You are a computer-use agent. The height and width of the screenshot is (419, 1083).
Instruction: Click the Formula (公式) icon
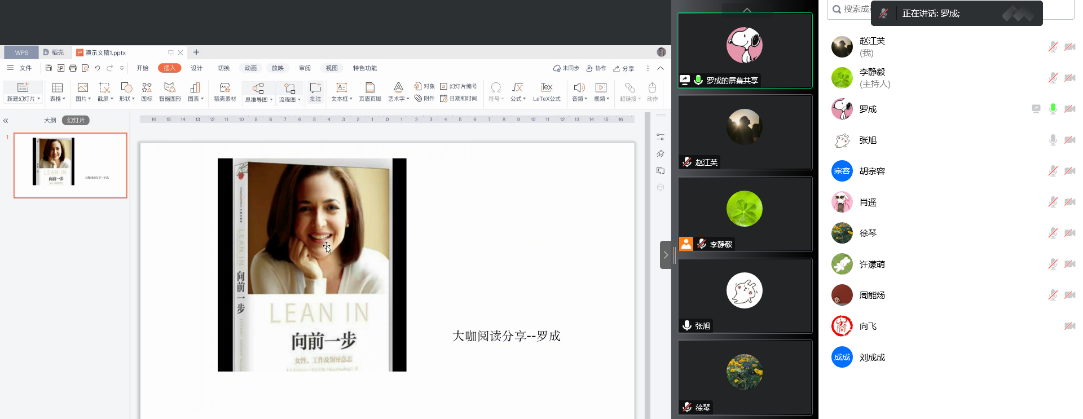point(517,87)
